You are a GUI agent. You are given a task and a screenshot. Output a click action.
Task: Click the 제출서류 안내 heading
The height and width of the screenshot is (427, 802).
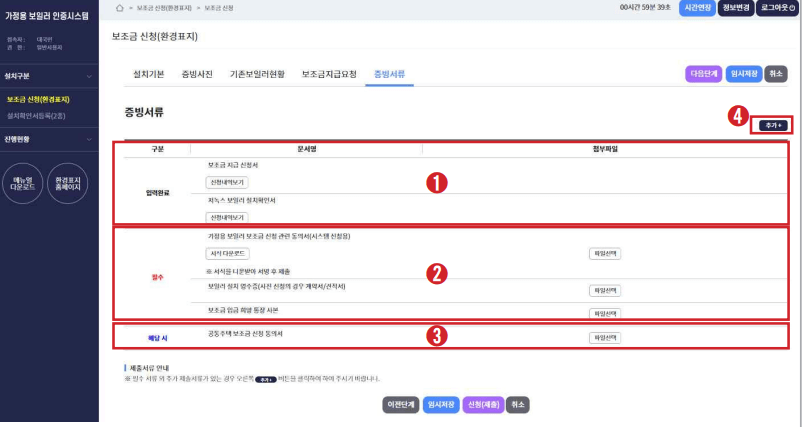point(149,368)
